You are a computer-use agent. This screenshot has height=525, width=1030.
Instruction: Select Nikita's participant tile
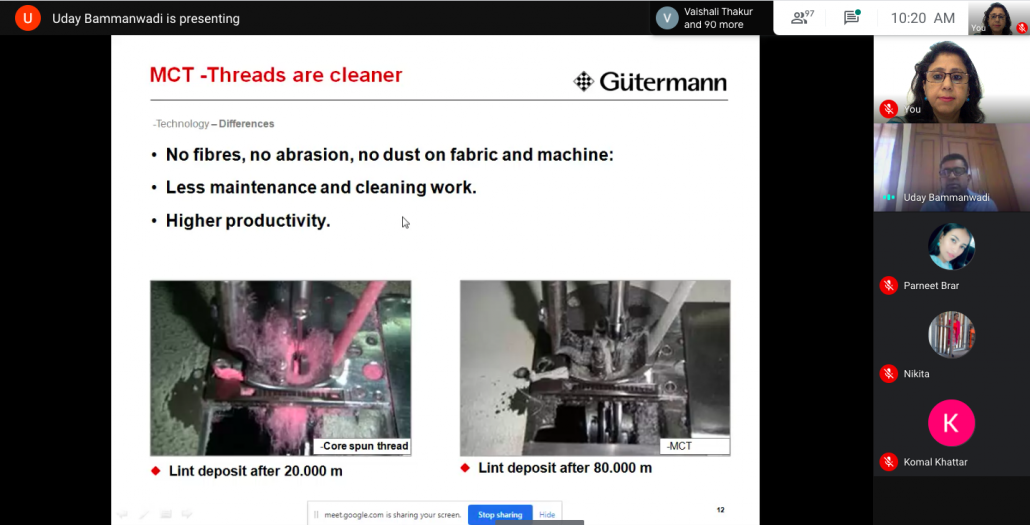951,344
